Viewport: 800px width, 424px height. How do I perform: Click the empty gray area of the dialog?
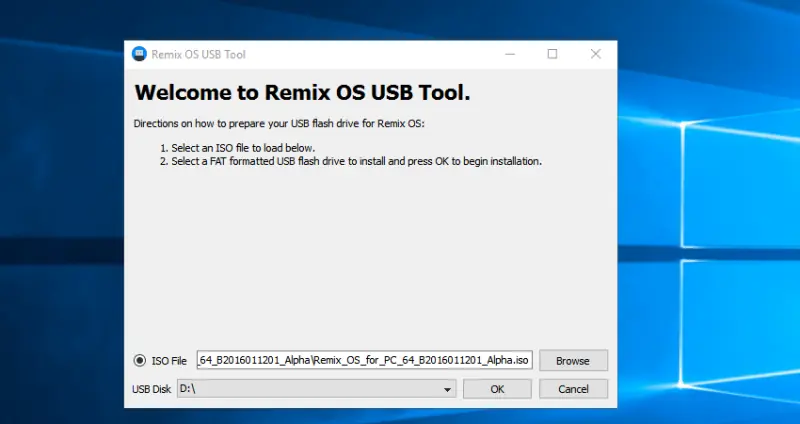[370, 255]
